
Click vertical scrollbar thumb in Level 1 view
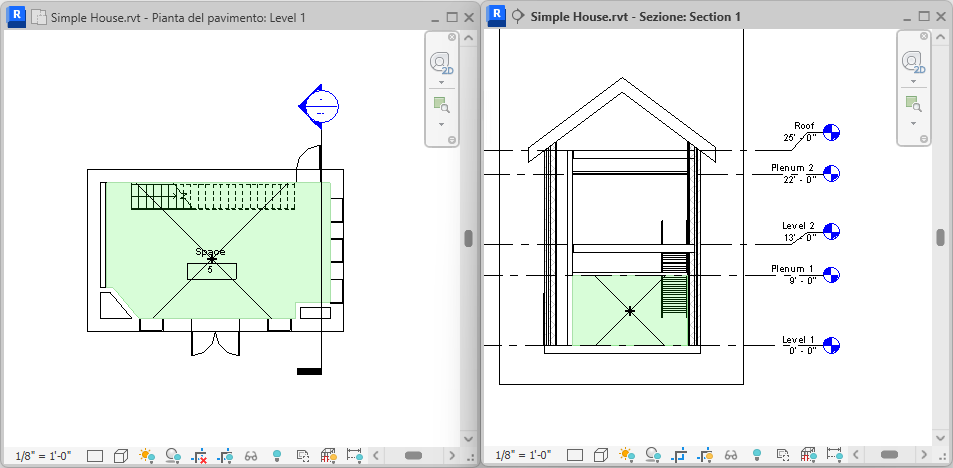click(469, 238)
